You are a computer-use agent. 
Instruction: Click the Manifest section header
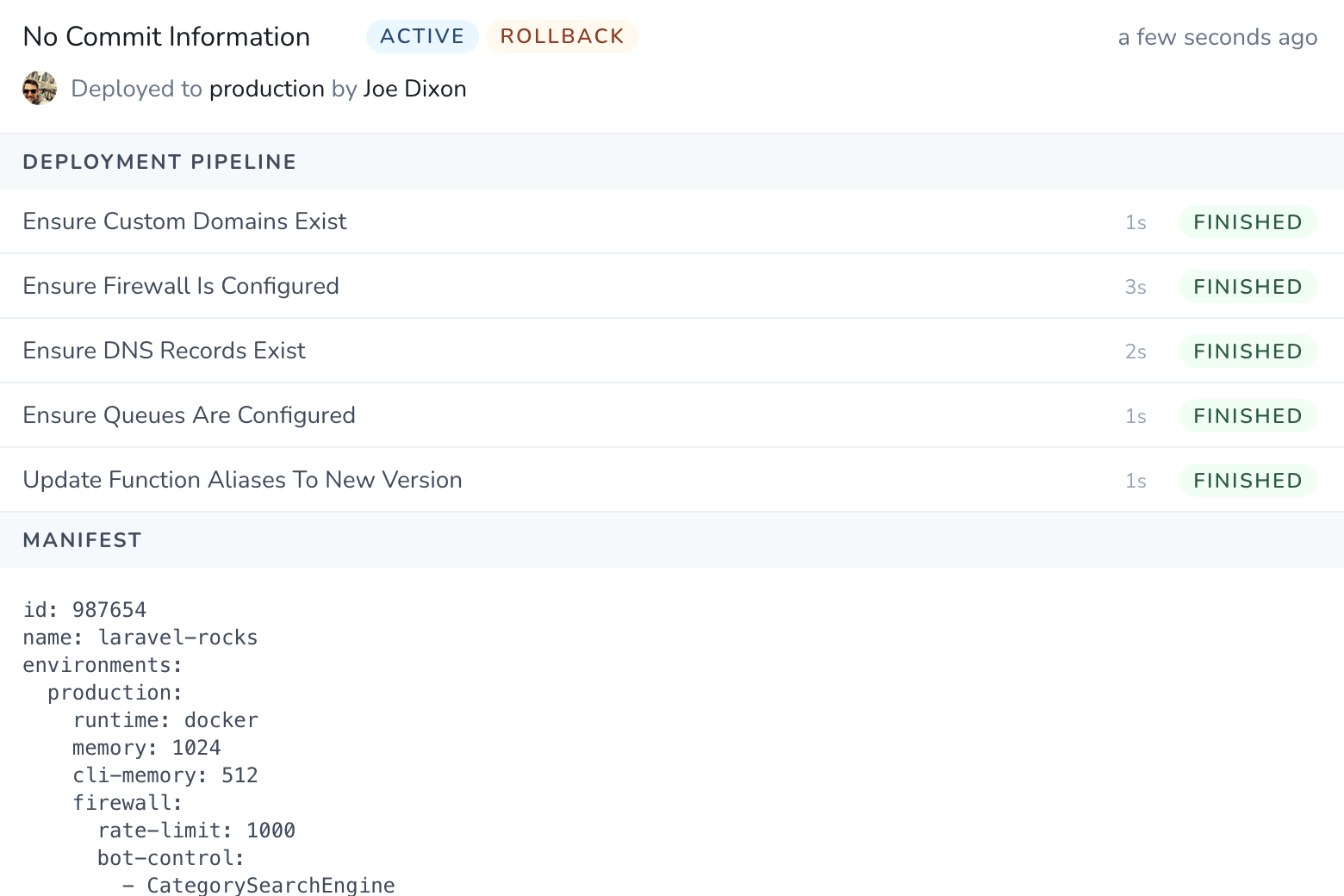pyautogui.click(x=82, y=540)
